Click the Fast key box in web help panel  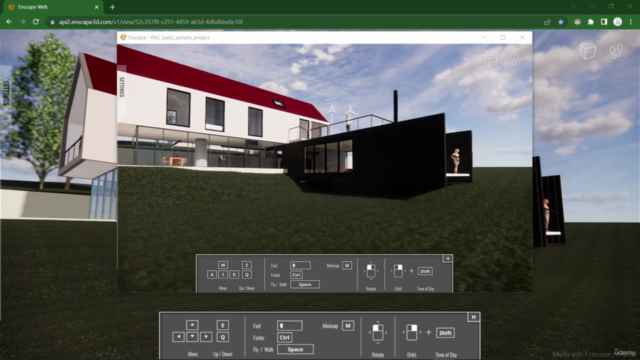click(x=289, y=326)
